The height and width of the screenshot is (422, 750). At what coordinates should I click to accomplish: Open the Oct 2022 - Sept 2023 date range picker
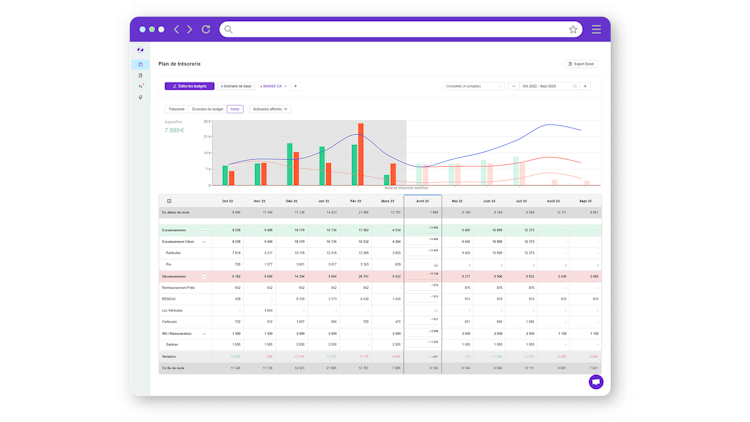(x=549, y=86)
